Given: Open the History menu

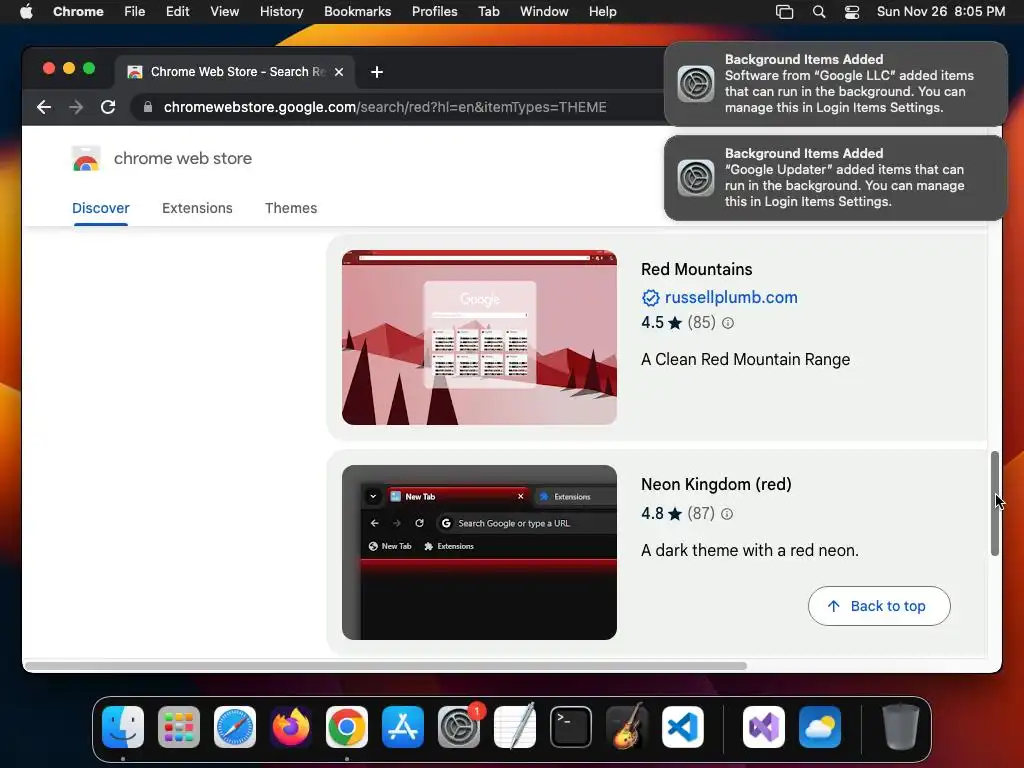Looking at the screenshot, I should coord(281,12).
